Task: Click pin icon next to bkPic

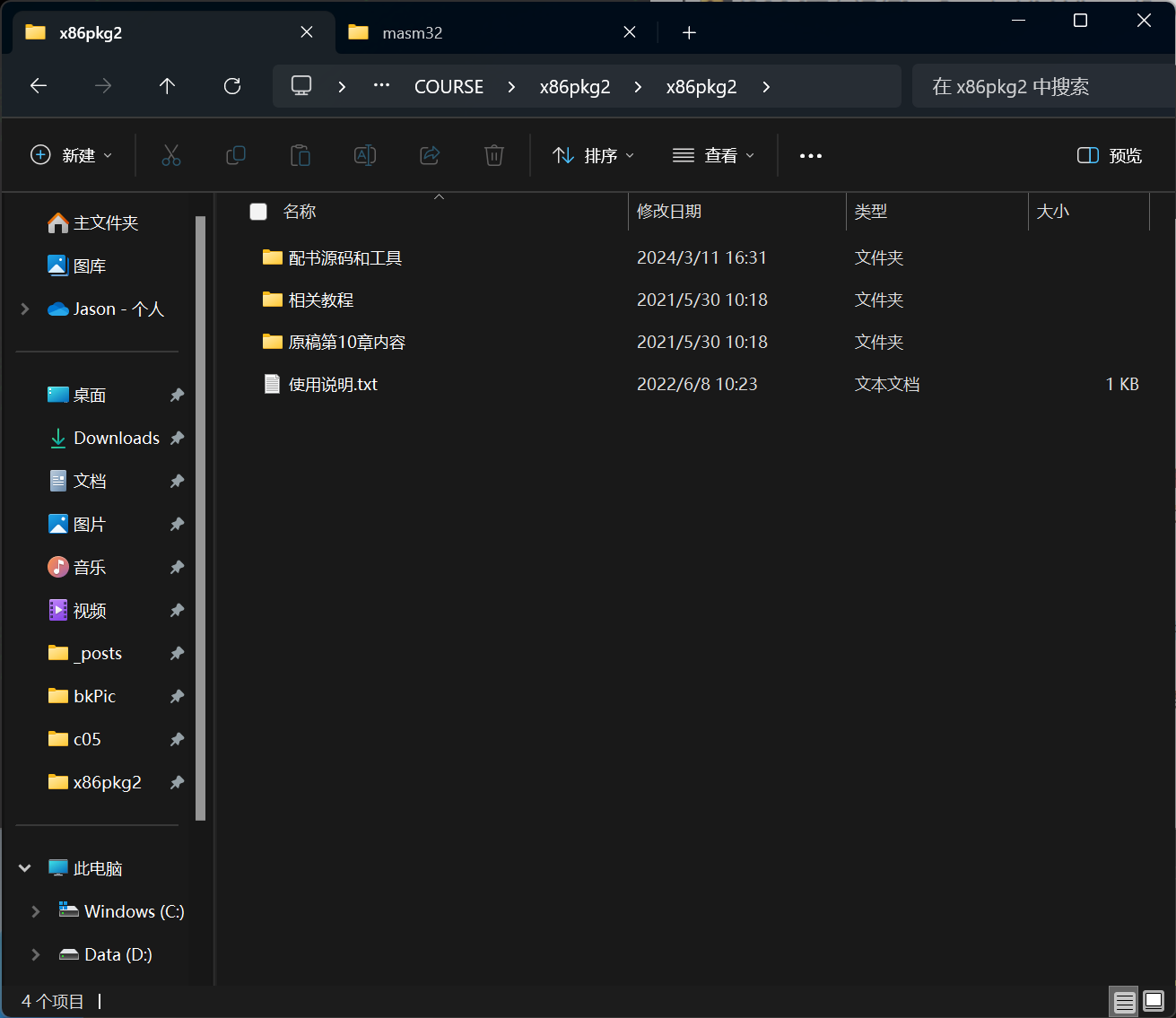Action: (177, 696)
